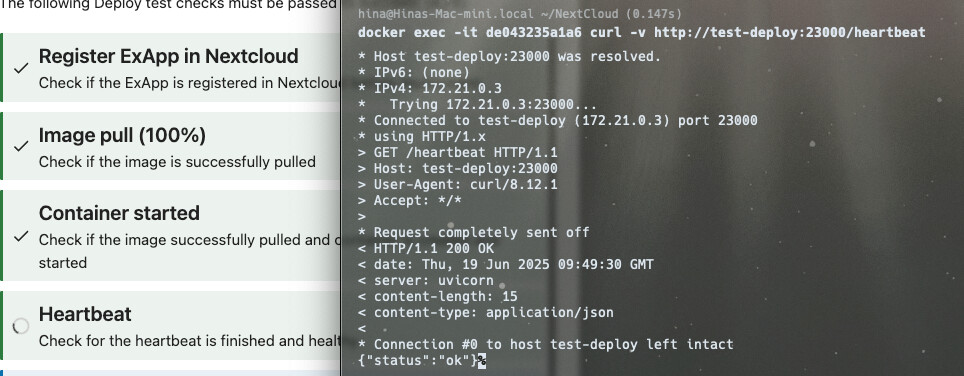Select the Register ExApp in Nextcloud heading

[x=168, y=56]
